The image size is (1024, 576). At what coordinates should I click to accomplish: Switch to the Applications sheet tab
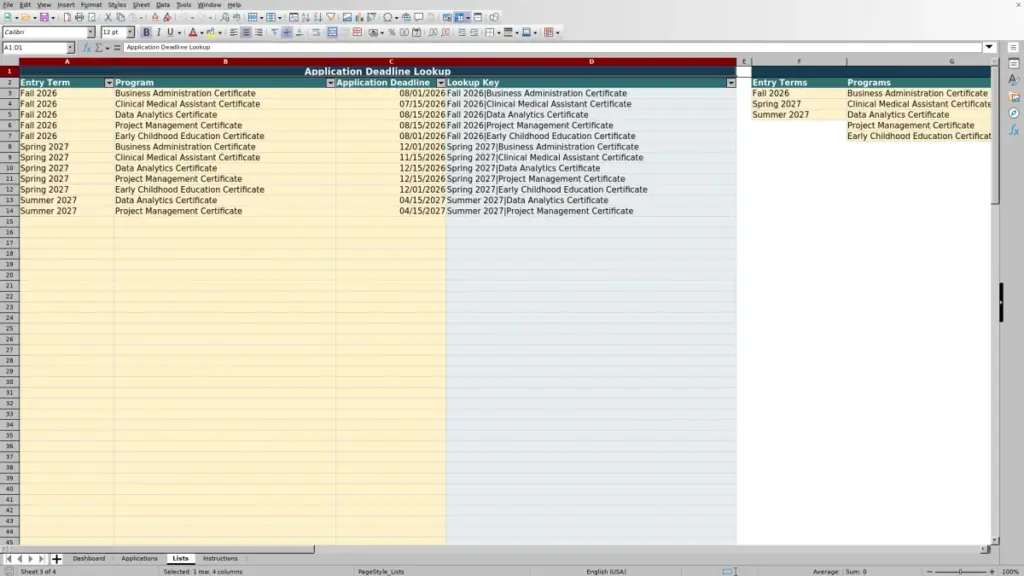pos(139,558)
